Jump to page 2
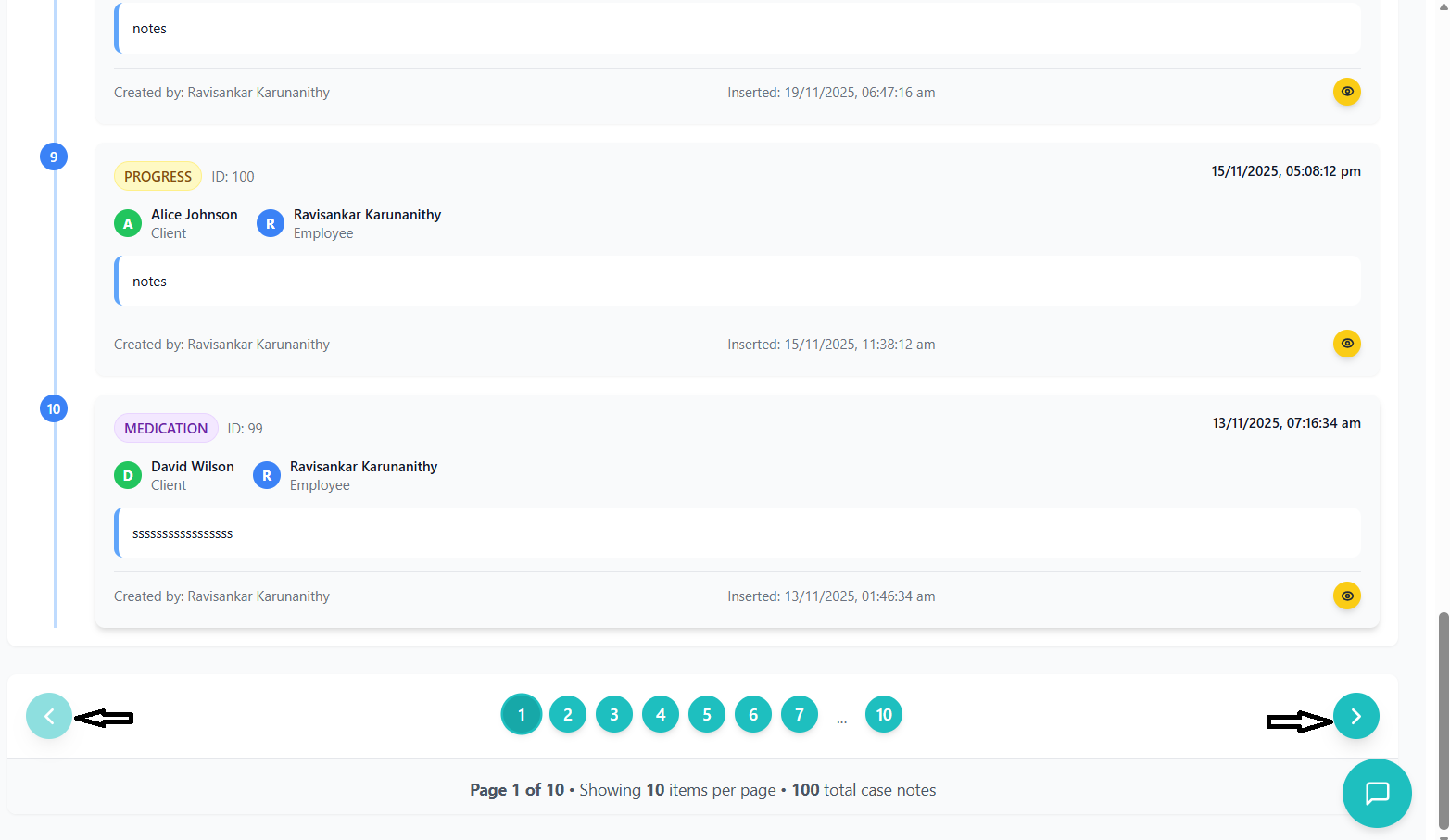1450x840 pixels. point(568,714)
